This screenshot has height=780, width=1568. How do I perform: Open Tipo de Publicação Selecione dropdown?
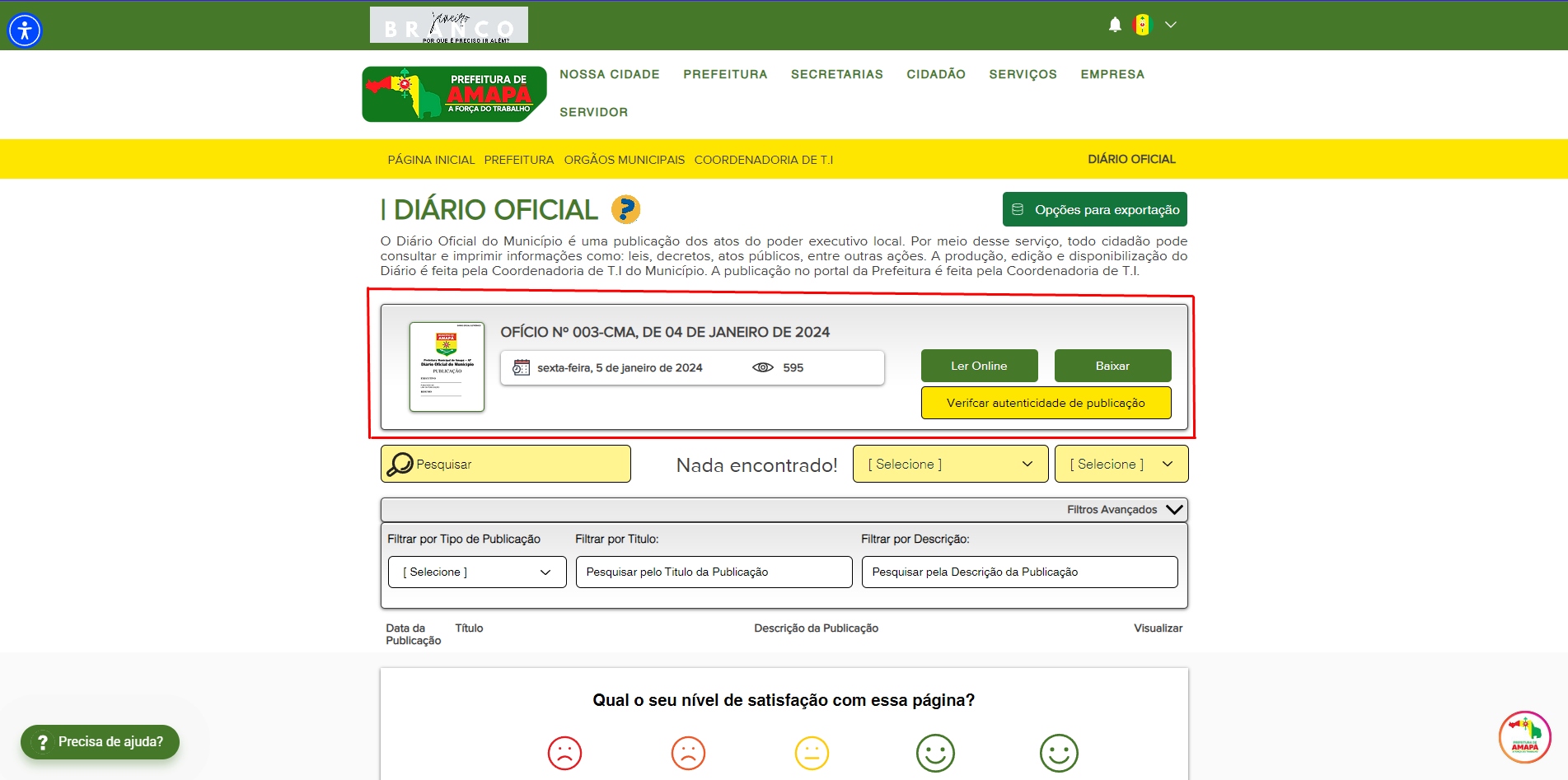[x=477, y=572]
